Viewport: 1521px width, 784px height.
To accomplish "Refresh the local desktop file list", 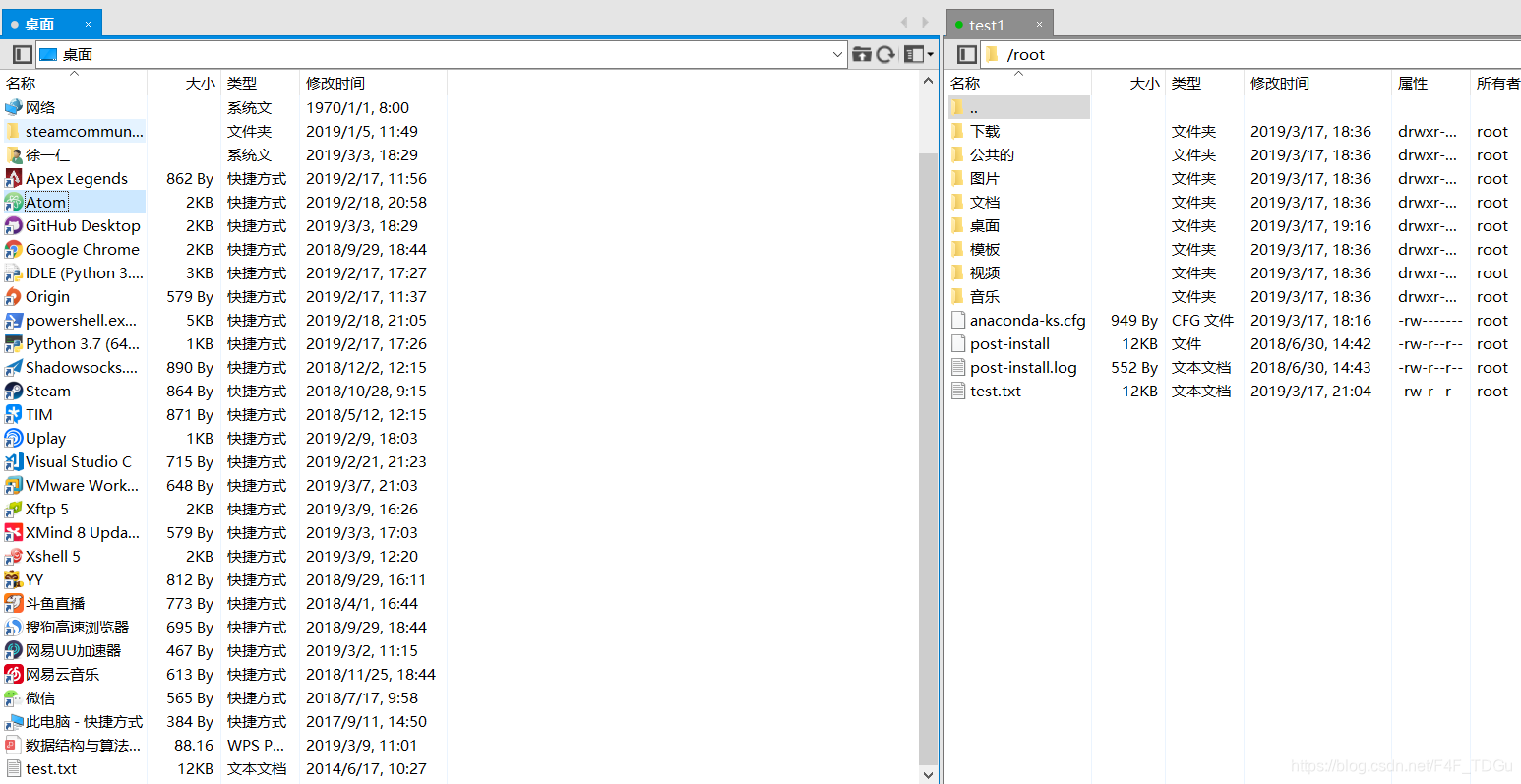I will [885, 54].
